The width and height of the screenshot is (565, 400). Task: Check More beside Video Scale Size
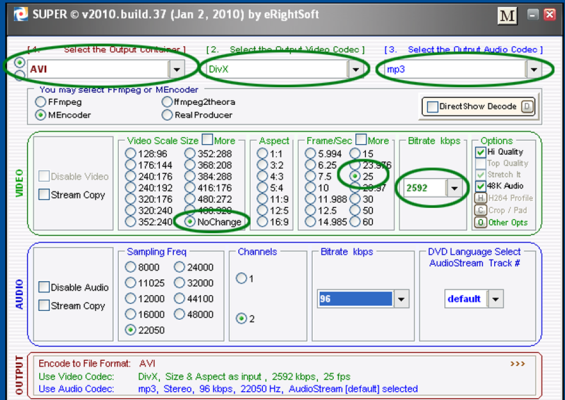coord(207,139)
